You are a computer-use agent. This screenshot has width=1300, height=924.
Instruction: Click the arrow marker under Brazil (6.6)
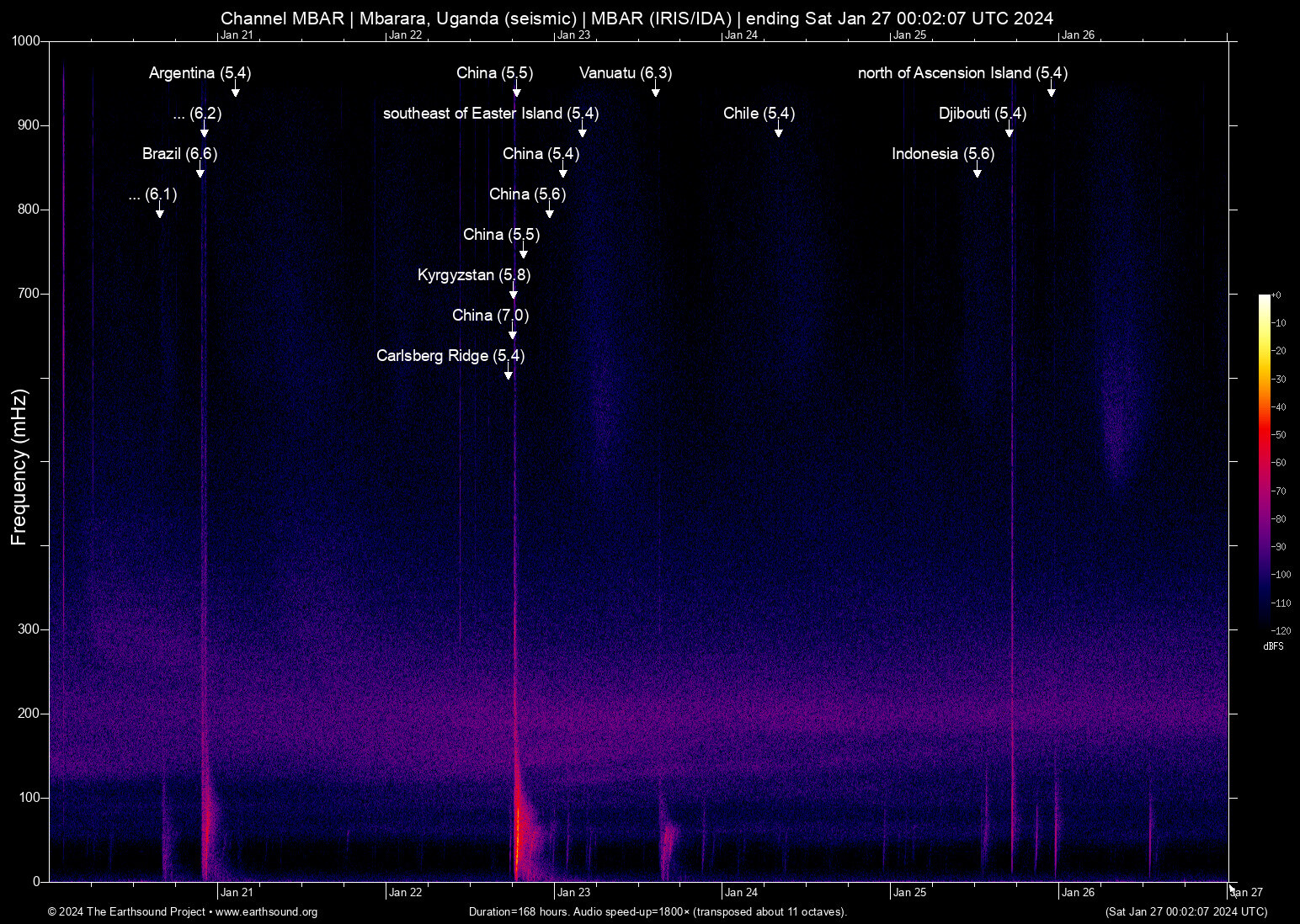(x=200, y=173)
